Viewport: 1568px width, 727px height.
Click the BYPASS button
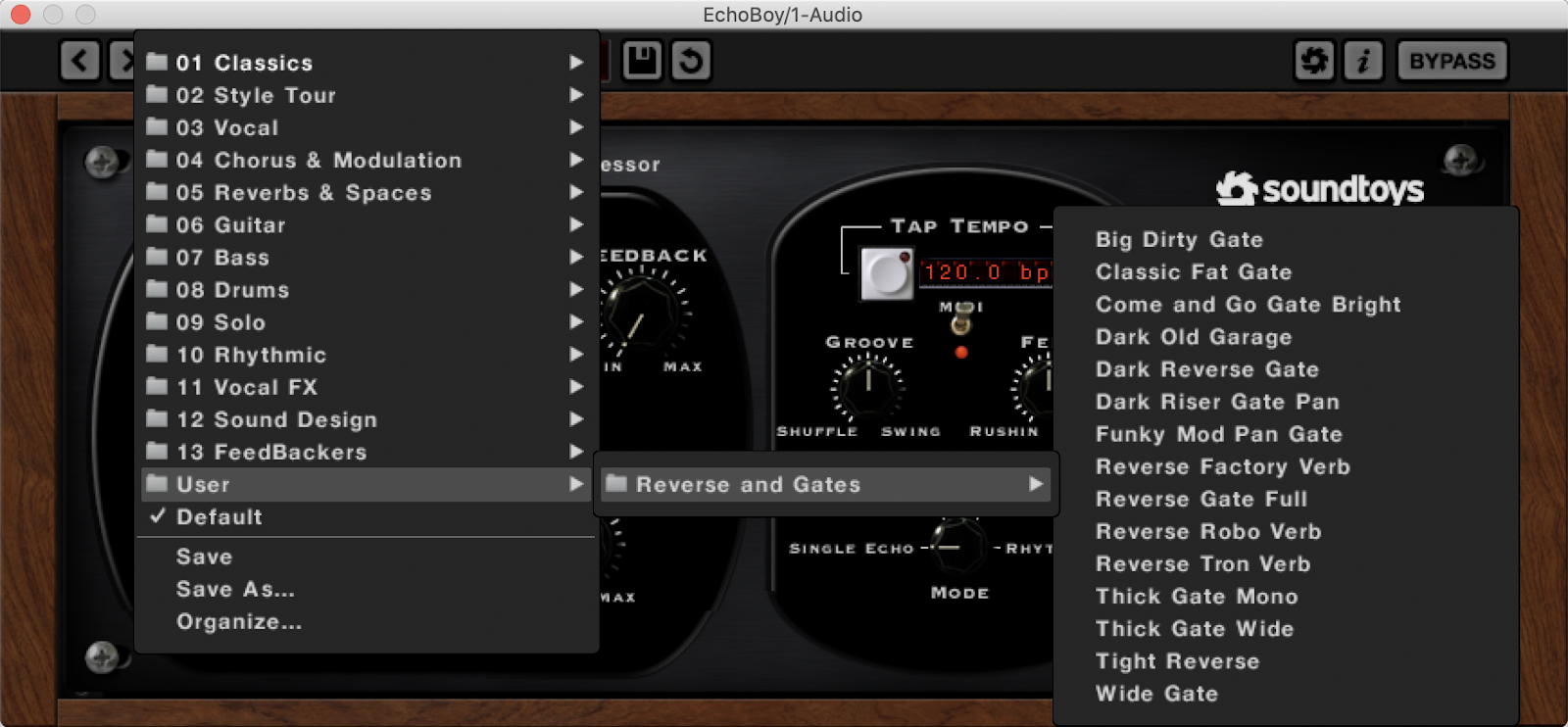1451,61
